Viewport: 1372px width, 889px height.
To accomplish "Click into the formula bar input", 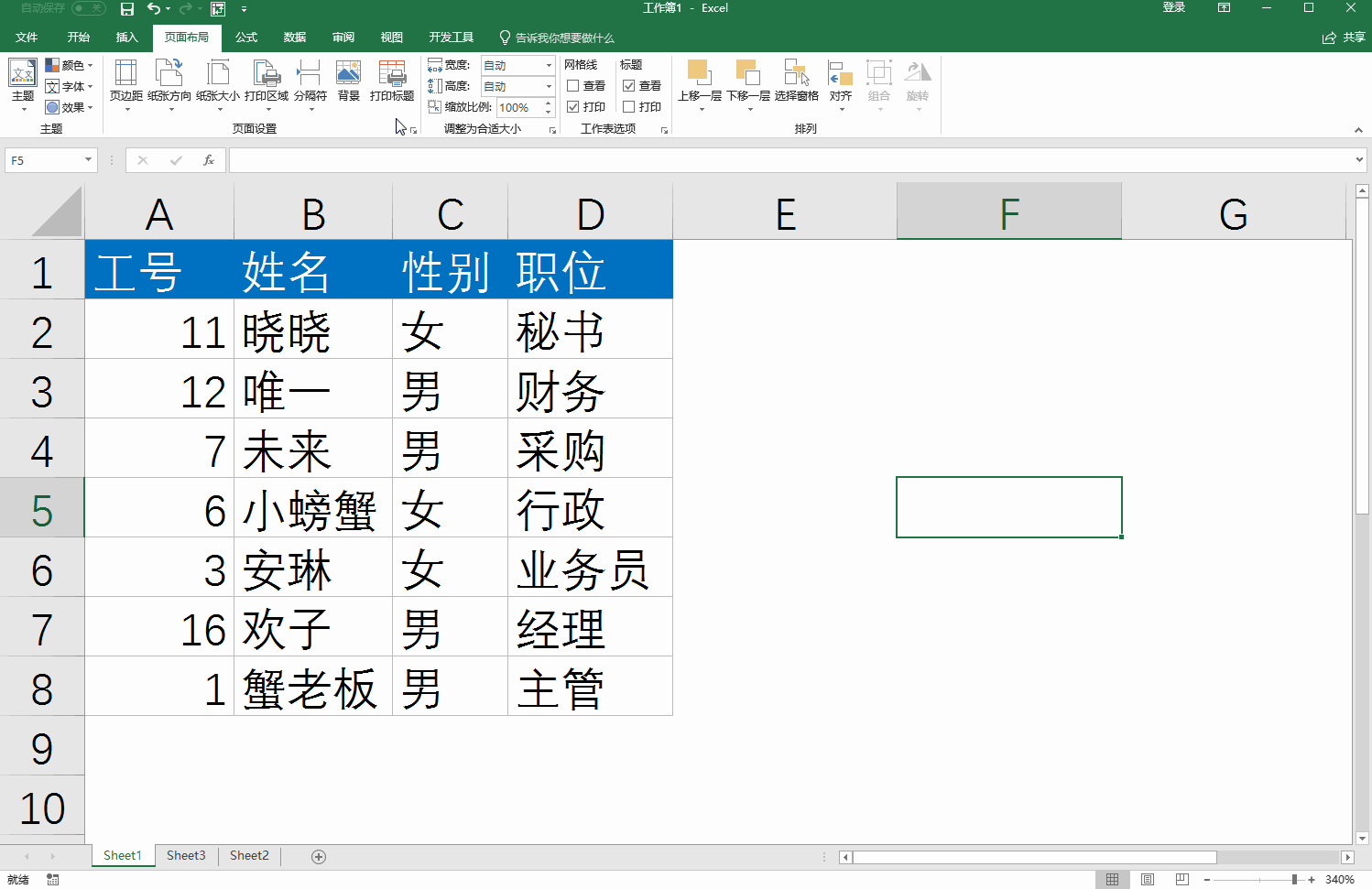I will (791, 160).
